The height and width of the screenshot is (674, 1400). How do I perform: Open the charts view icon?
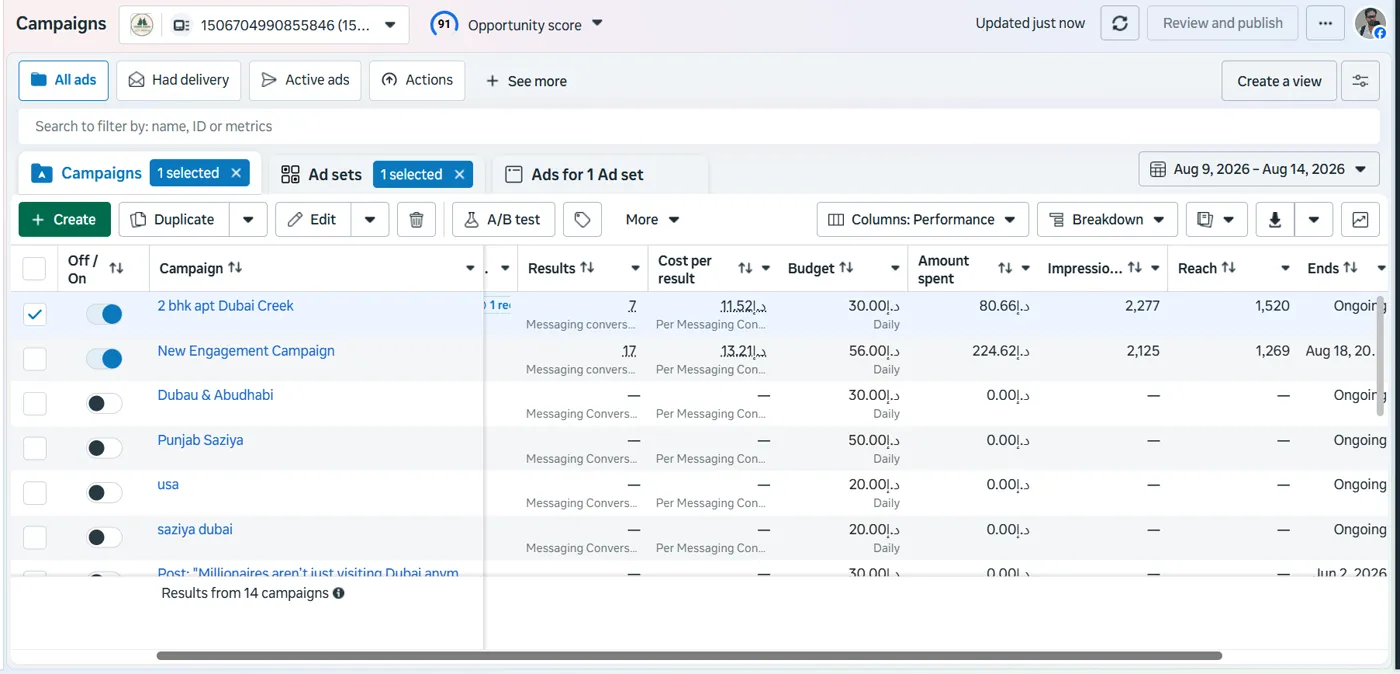coord(1360,220)
